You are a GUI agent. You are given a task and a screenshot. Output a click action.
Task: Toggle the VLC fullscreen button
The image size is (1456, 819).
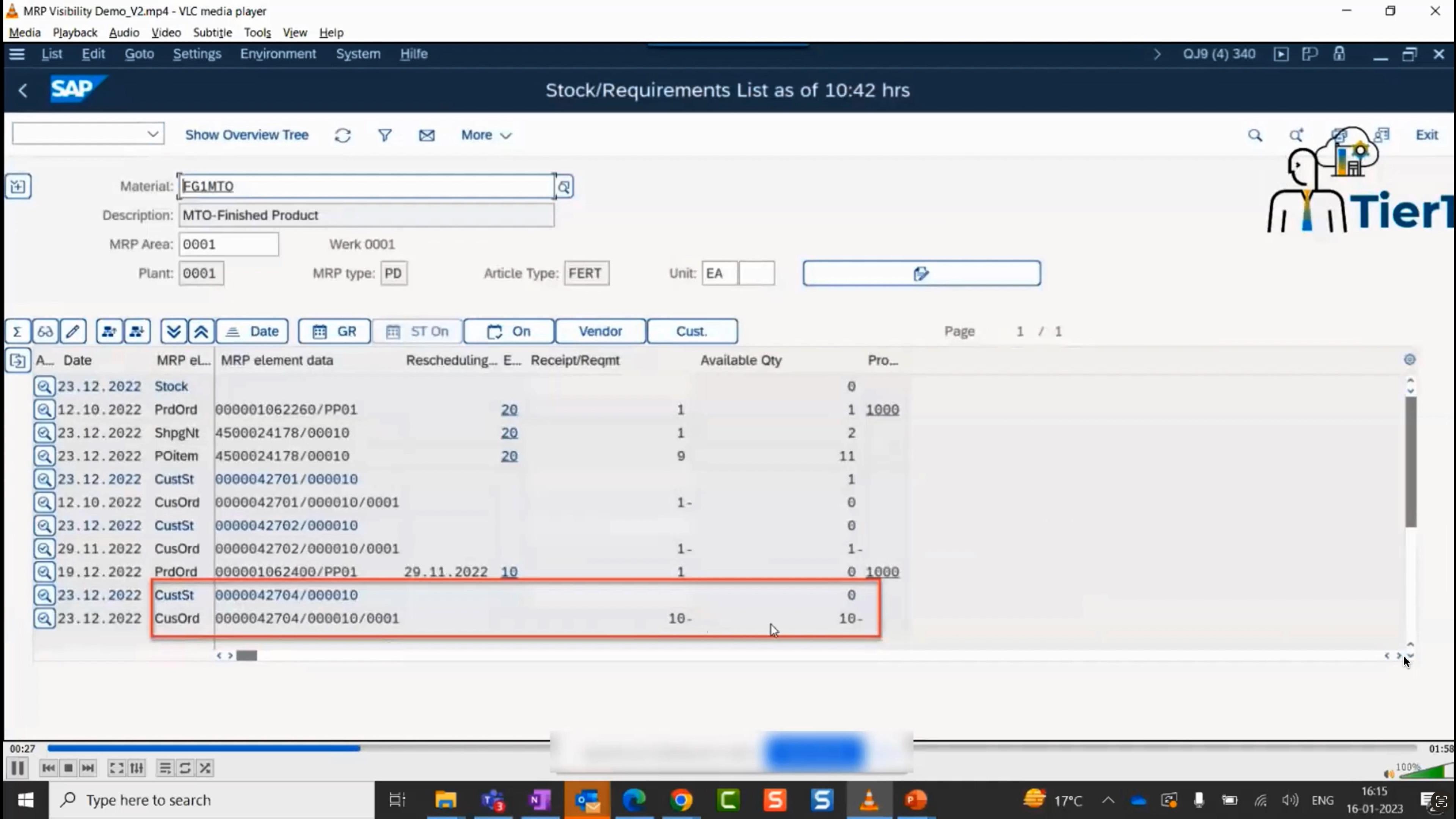pyautogui.click(x=116, y=767)
